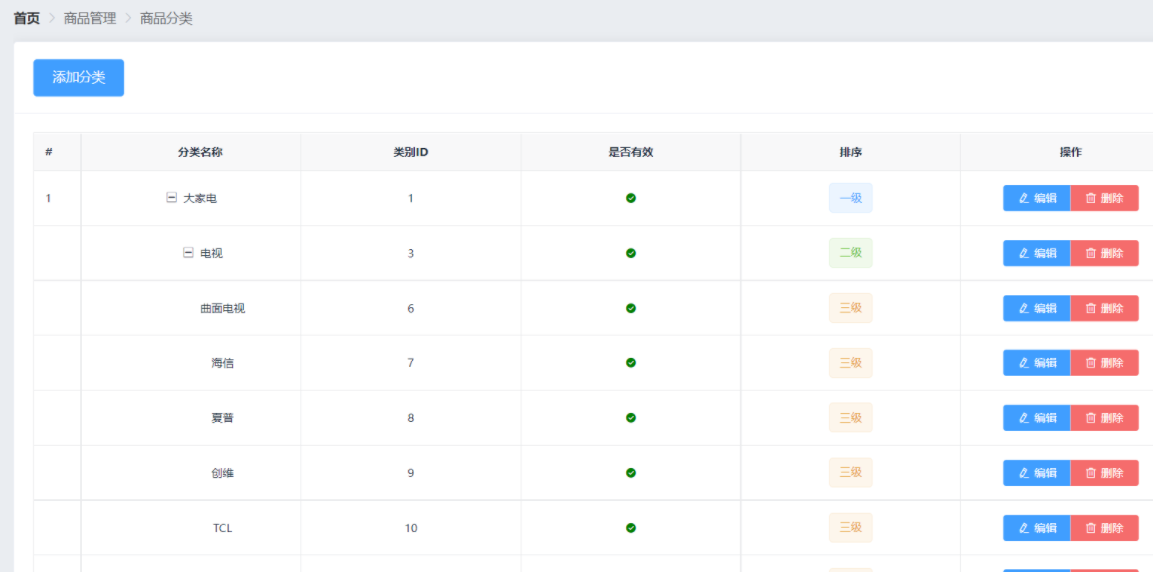
Task: Click the green valid icon for 大家电
Action: (x=631, y=198)
